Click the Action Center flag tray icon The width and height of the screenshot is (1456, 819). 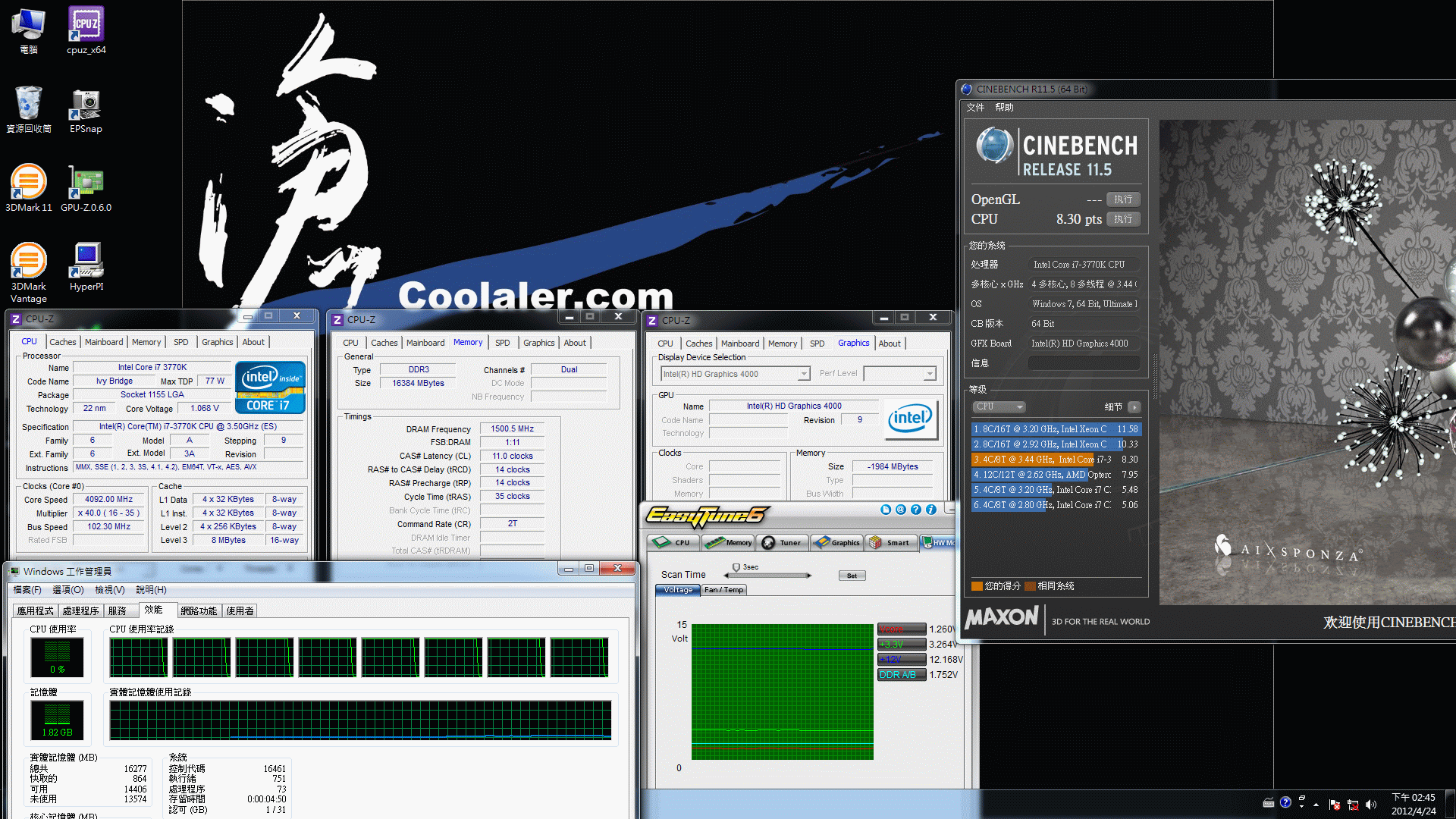[x=1335, y=805]
